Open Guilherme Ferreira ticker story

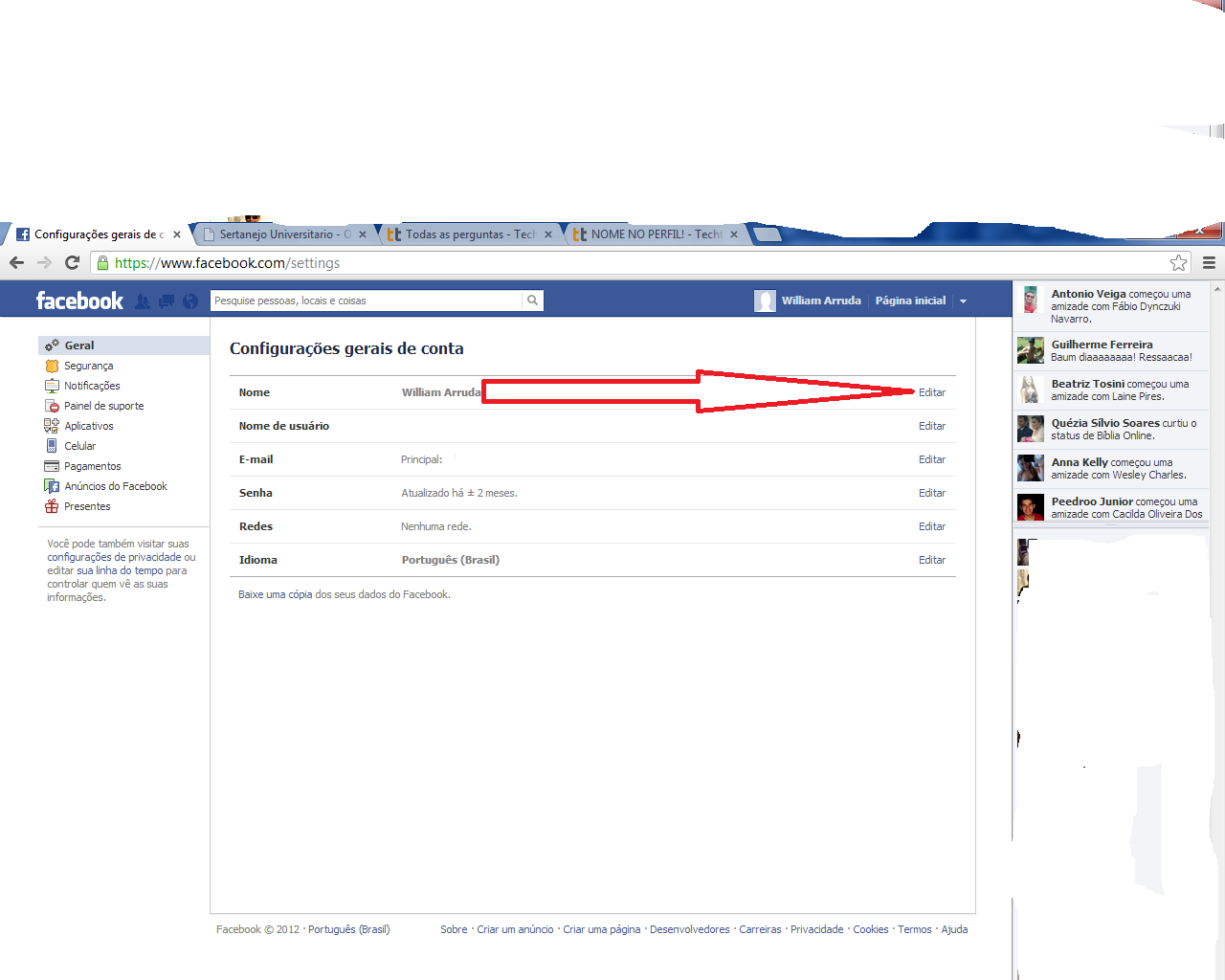click(1111, 350)
